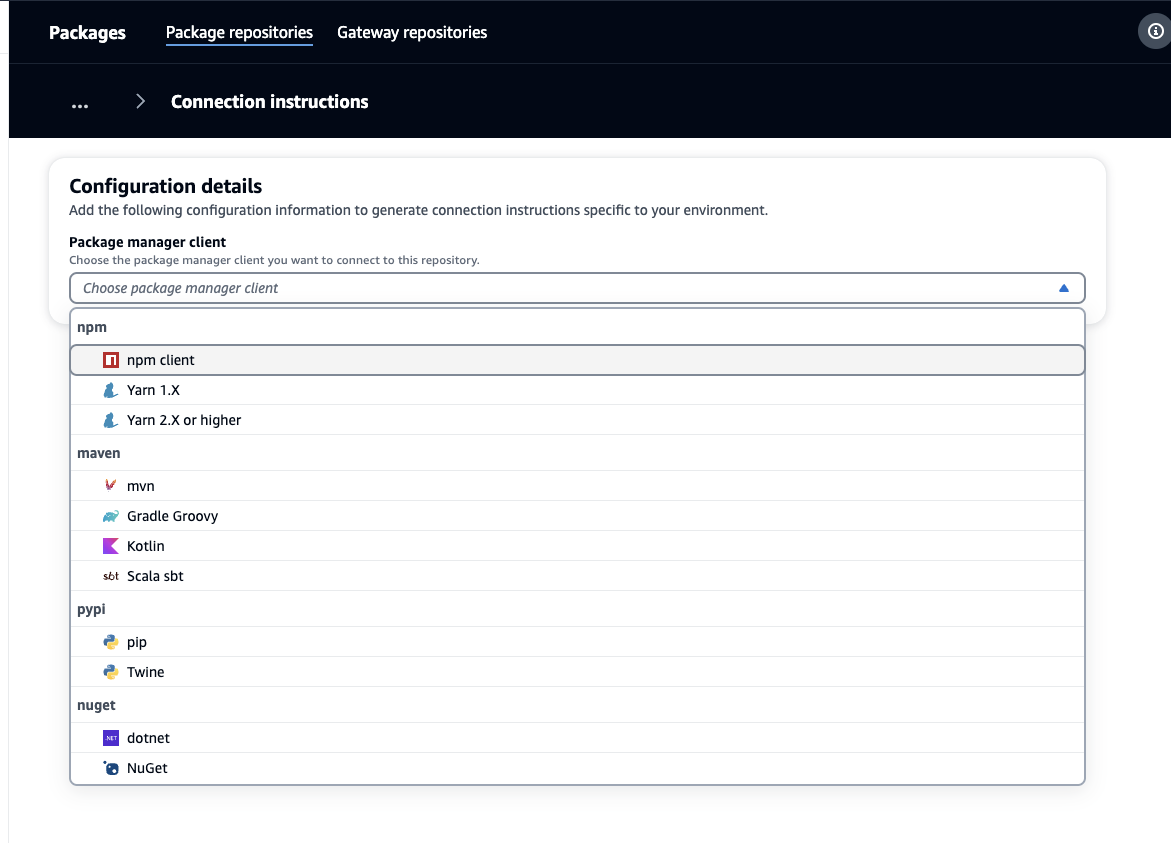Choose the NuGet option
Image resolution: width=1171 pixels, height=843 pixels.
pos(577,768)
